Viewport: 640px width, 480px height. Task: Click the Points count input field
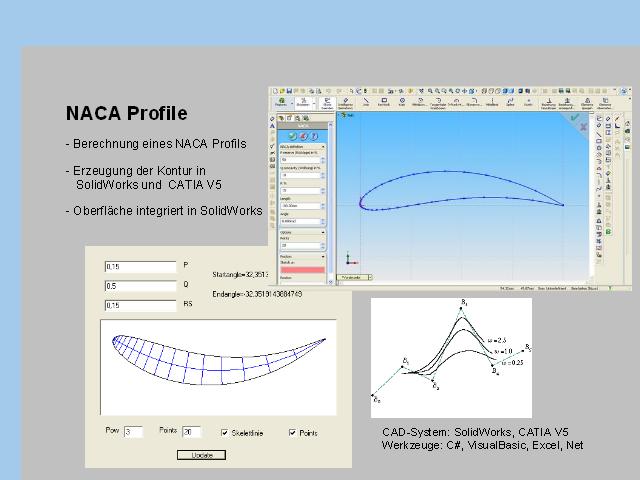click(192, 432)
